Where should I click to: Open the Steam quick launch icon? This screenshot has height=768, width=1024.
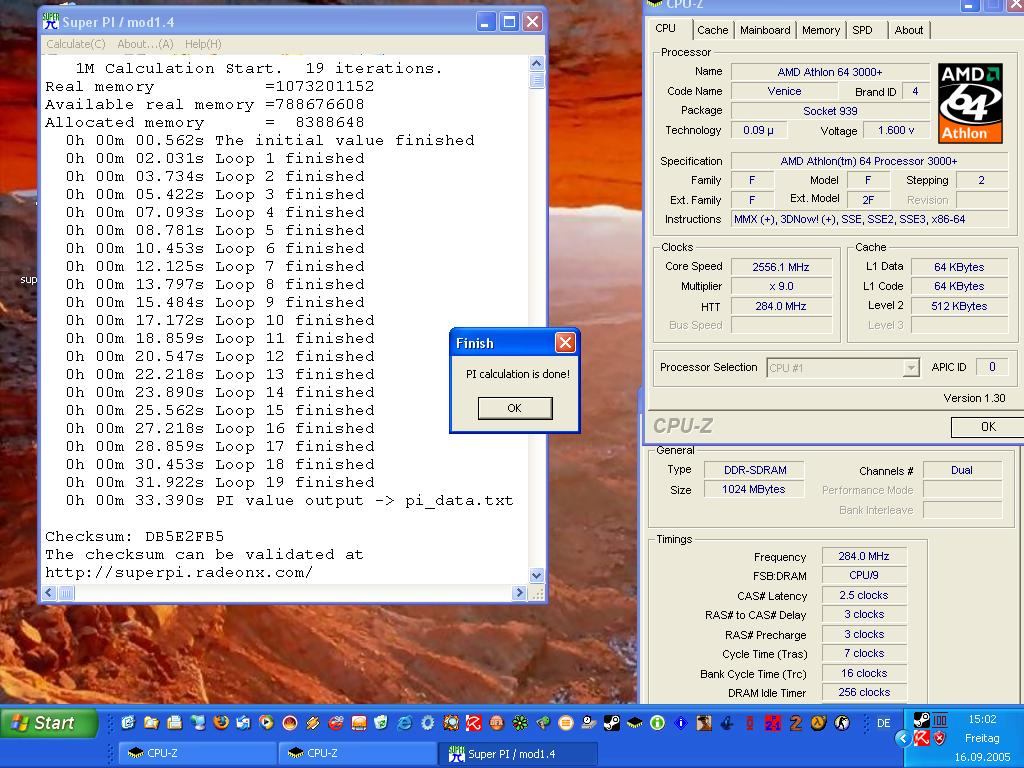pyautogui.click(x=612, y=722)
